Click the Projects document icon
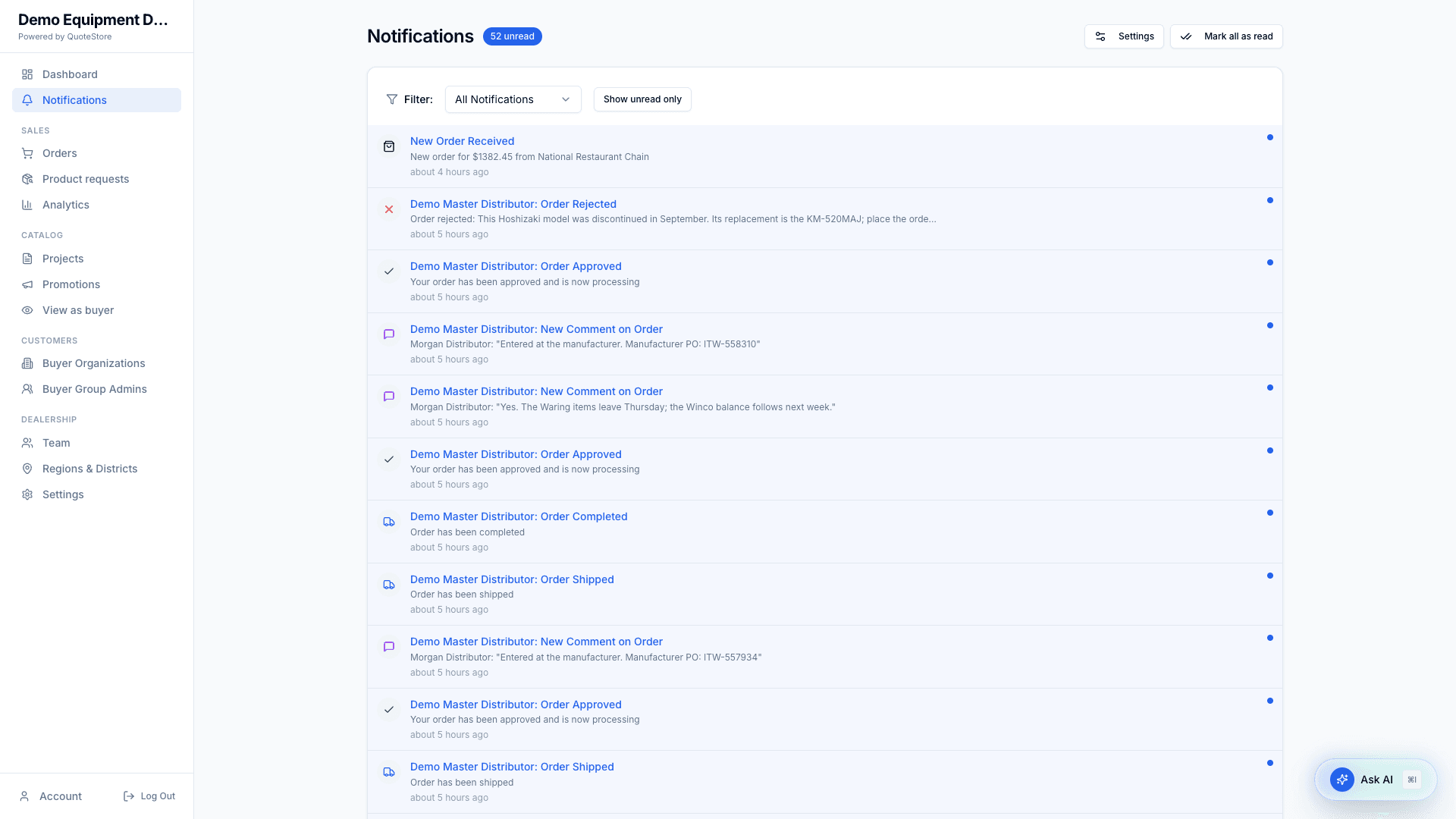 point(27,259)
